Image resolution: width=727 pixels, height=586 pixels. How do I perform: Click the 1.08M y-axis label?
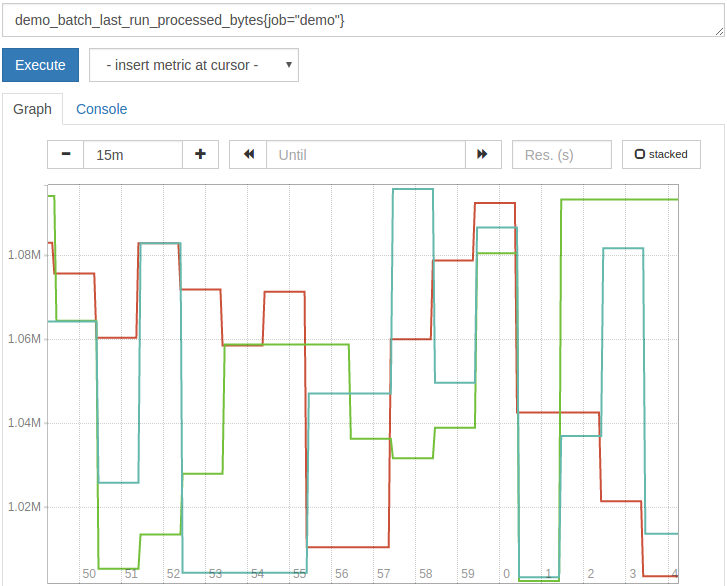click(x=24, y=255)
